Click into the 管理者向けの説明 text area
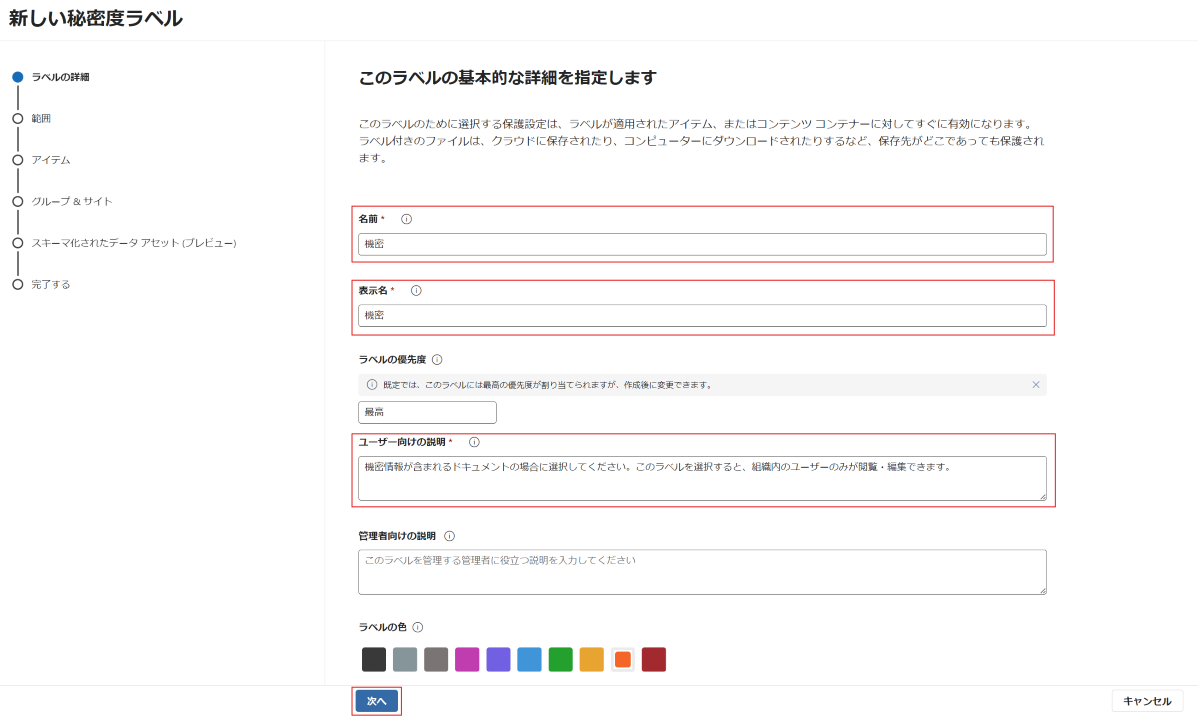 pos(702,572)
